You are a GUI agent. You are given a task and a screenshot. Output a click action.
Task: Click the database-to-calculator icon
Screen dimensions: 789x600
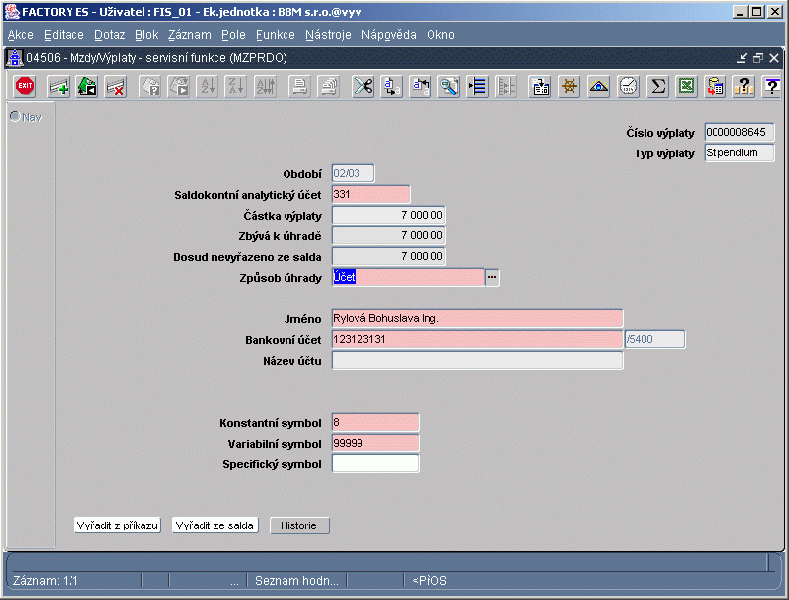click(715, 86)
